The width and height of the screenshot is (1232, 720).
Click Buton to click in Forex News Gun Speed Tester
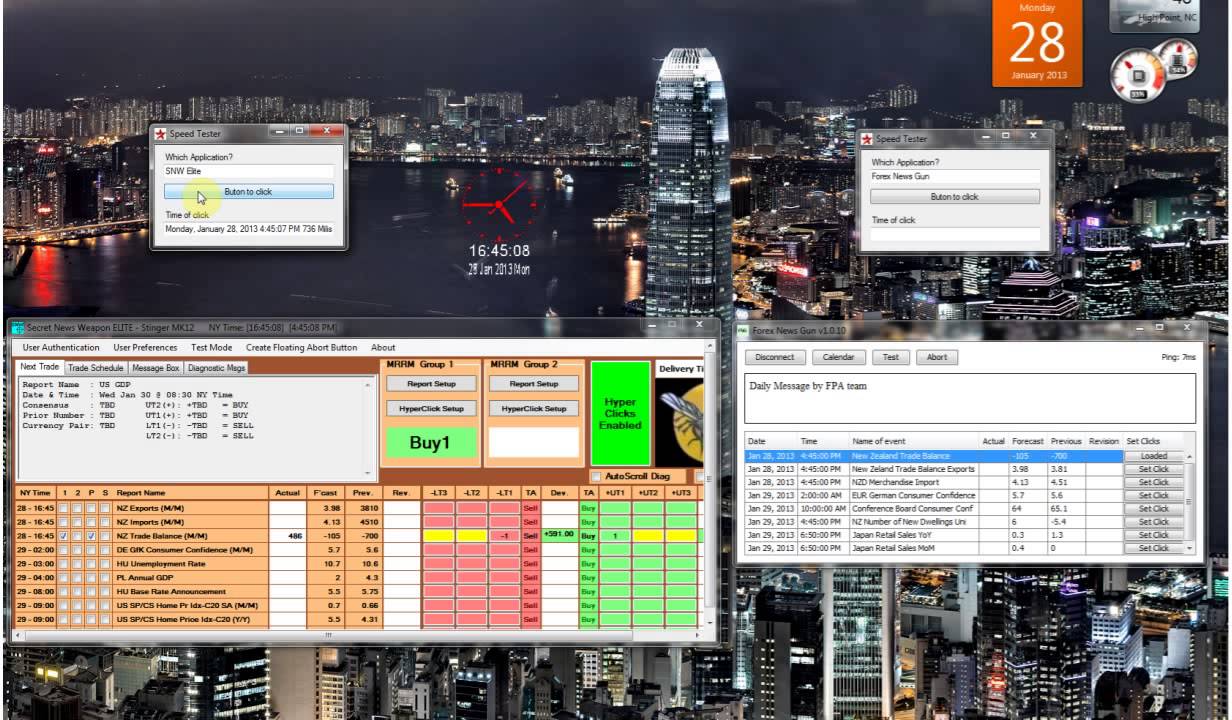coord(955,197)
